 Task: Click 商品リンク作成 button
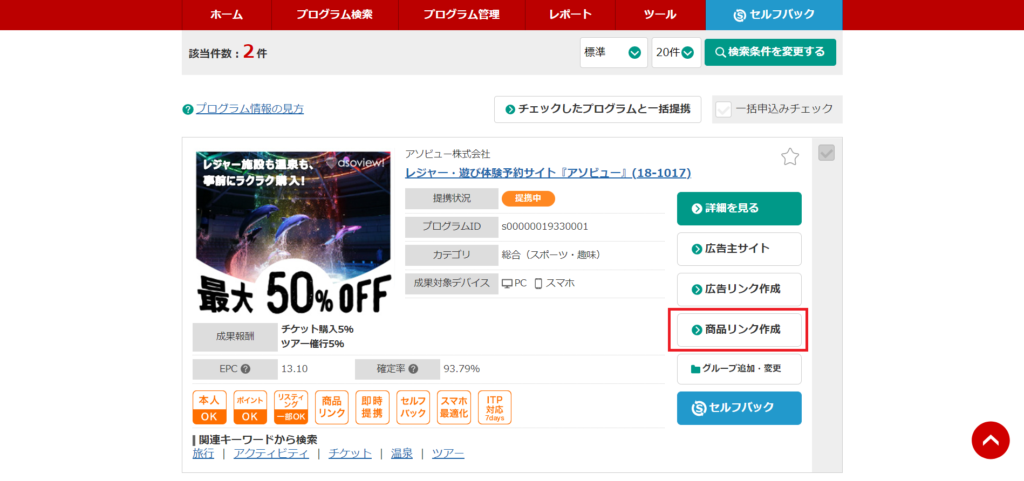(739, 330)
